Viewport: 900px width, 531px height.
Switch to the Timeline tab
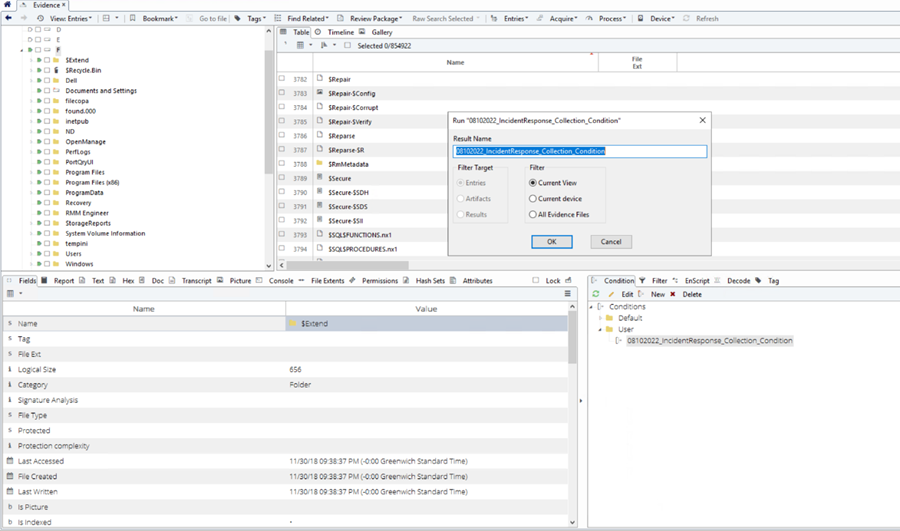(x=340, y=32)
